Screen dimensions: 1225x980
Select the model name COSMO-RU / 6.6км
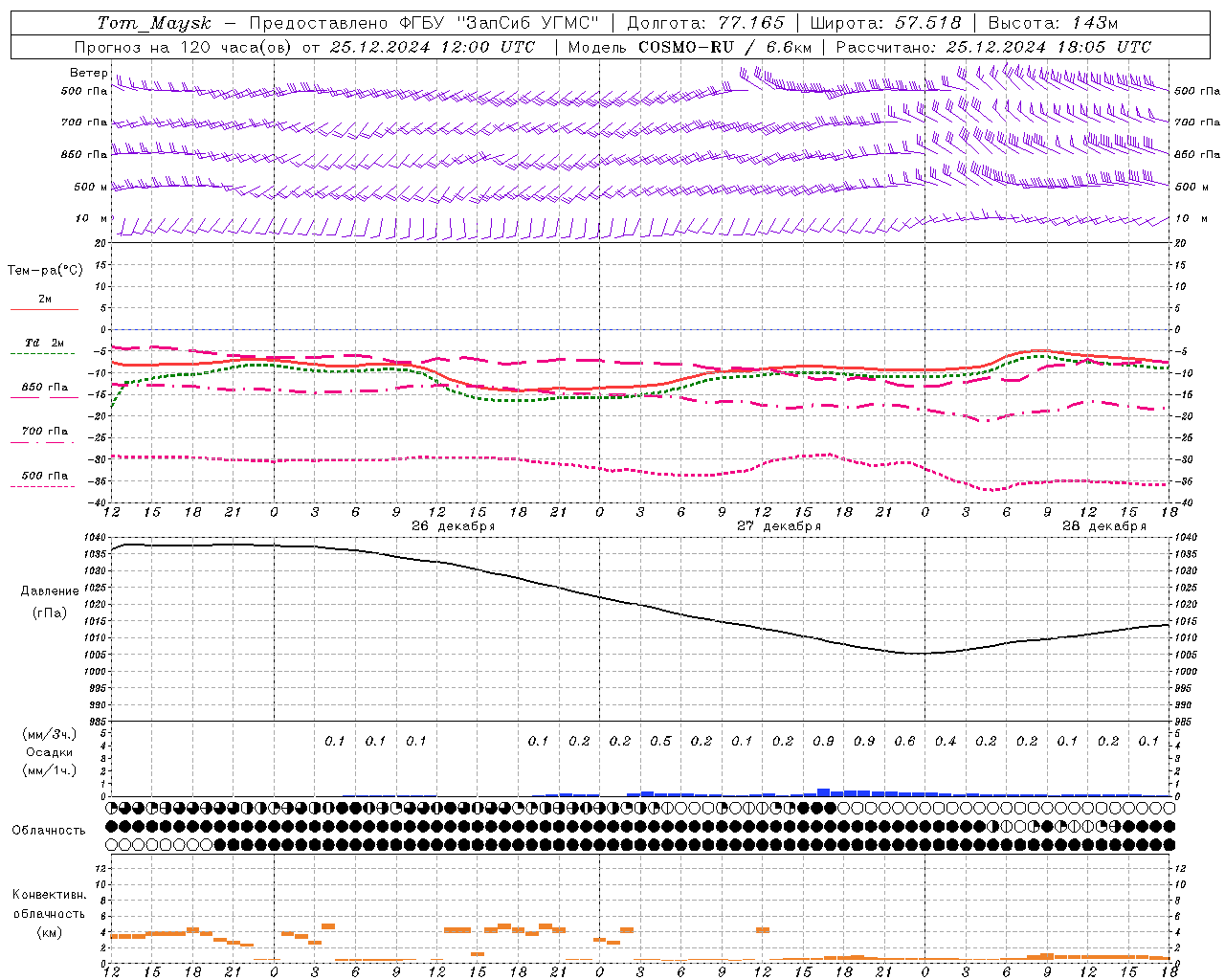click(x=724, y=47)
